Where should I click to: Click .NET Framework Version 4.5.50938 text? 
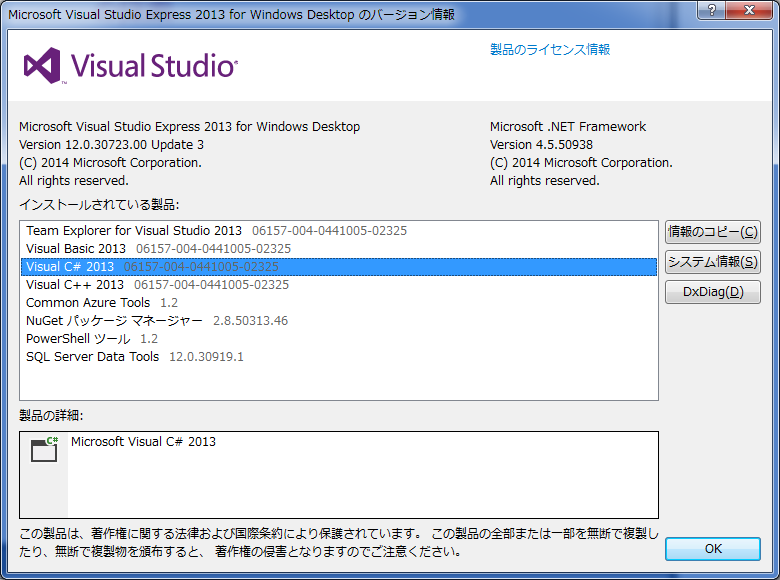click(541, 145)
